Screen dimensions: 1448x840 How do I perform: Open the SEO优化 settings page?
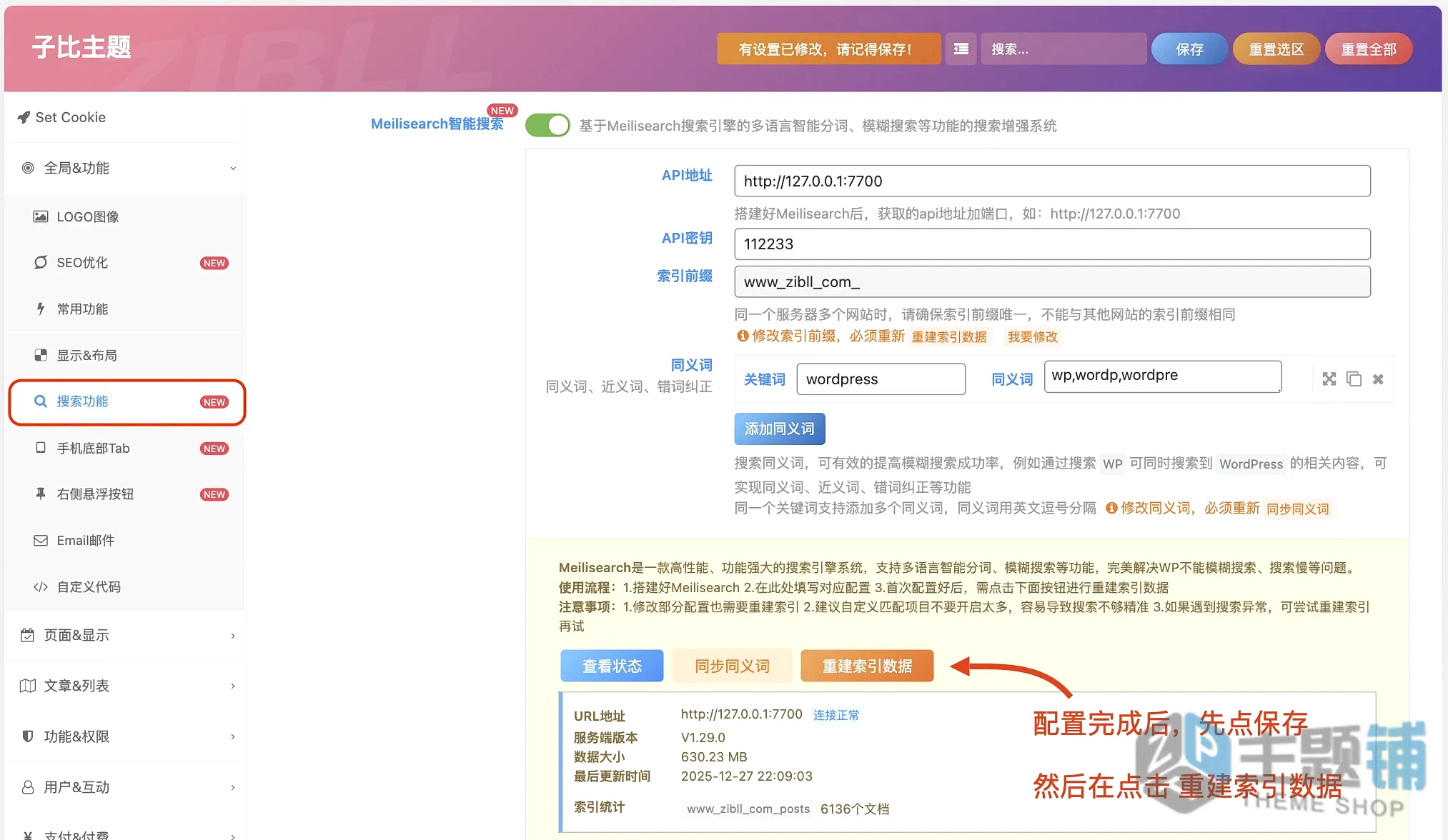126,262
